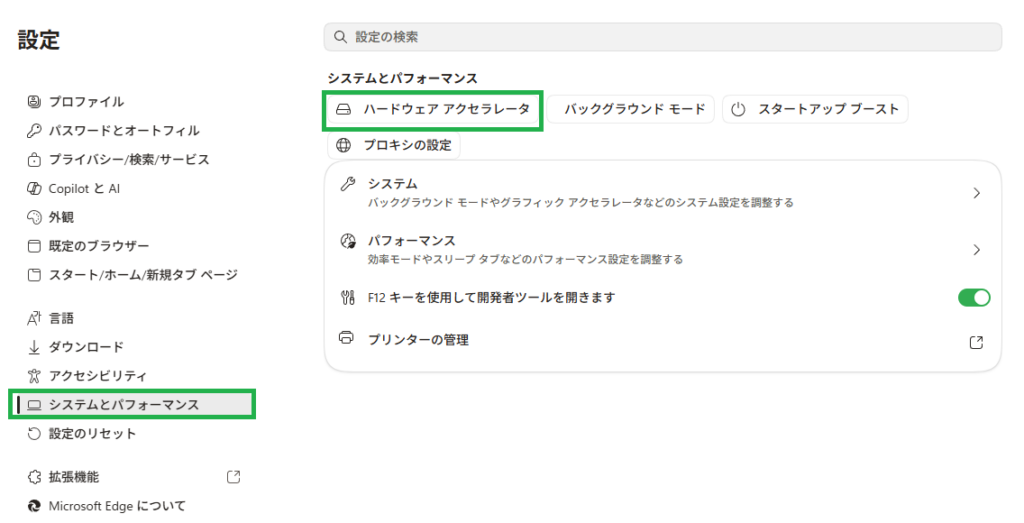This screenshot has width=1024, height=523.
Task: Click the wrench icon in the システム row
Action: pyautogui.click(x=347, y=184)
